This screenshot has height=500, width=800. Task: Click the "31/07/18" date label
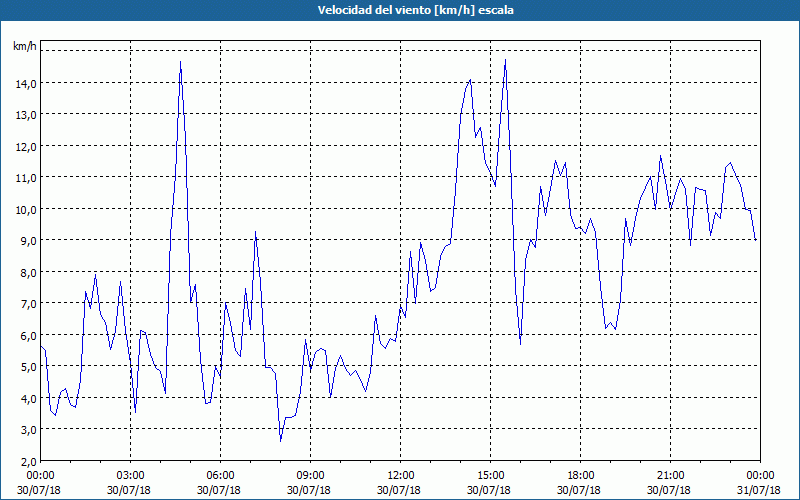click(x=759, y=490)
